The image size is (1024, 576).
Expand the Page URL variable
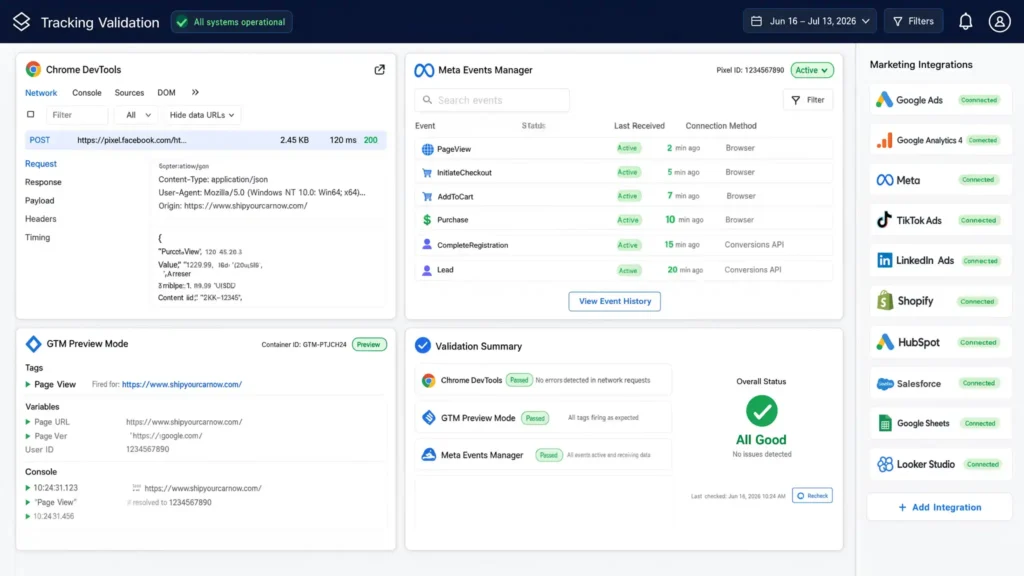[28, 422]
